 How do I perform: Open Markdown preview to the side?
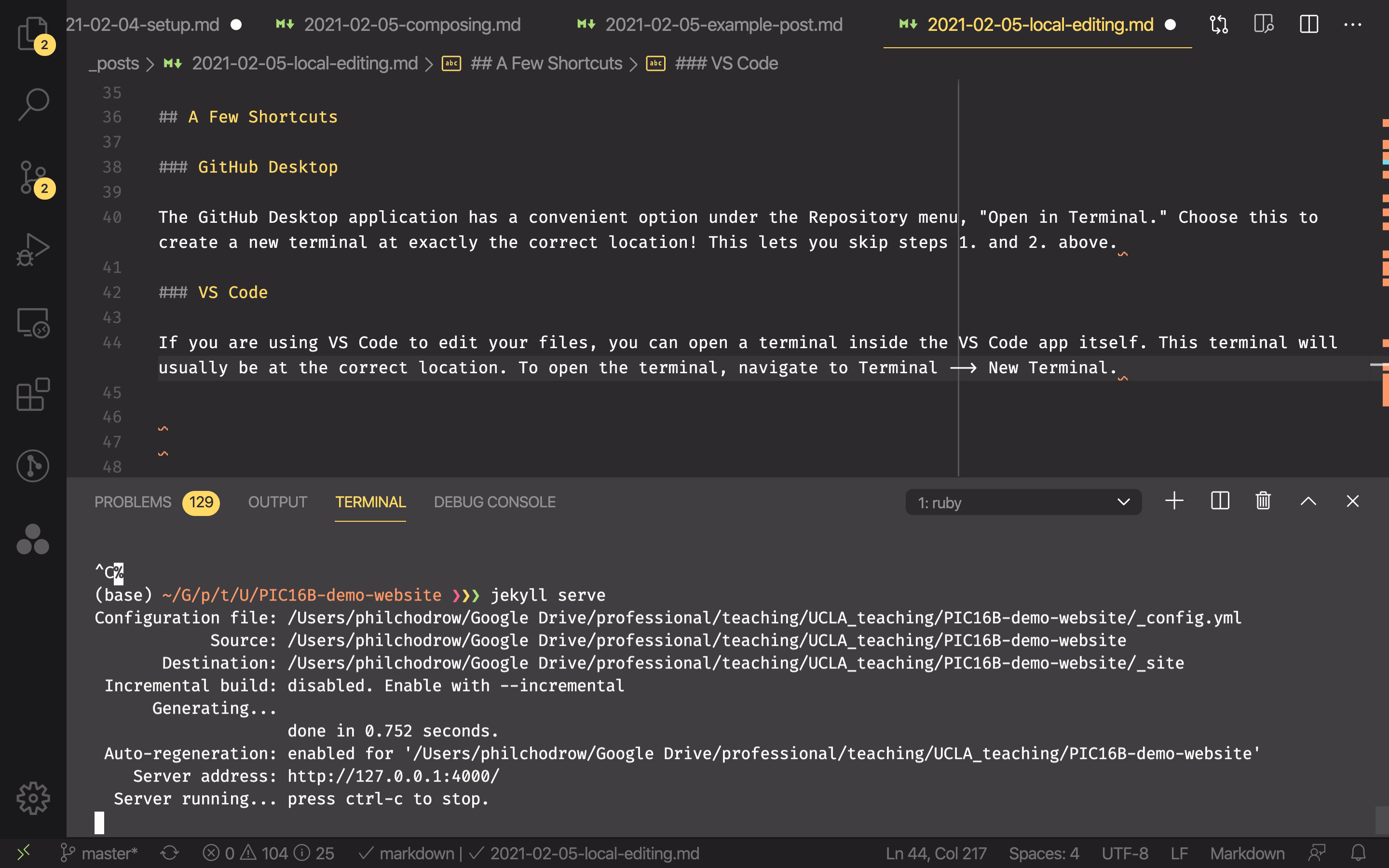[x=1265, y=24]
